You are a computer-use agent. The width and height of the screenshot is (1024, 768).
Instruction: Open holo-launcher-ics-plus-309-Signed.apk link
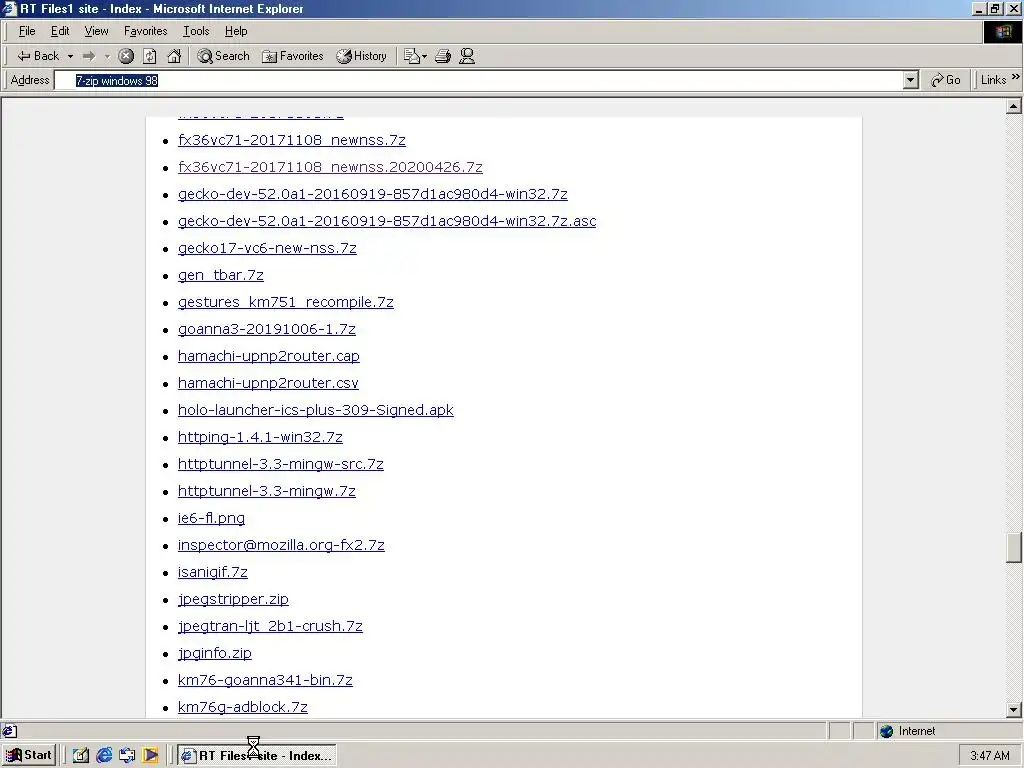(x=315, y=410)
